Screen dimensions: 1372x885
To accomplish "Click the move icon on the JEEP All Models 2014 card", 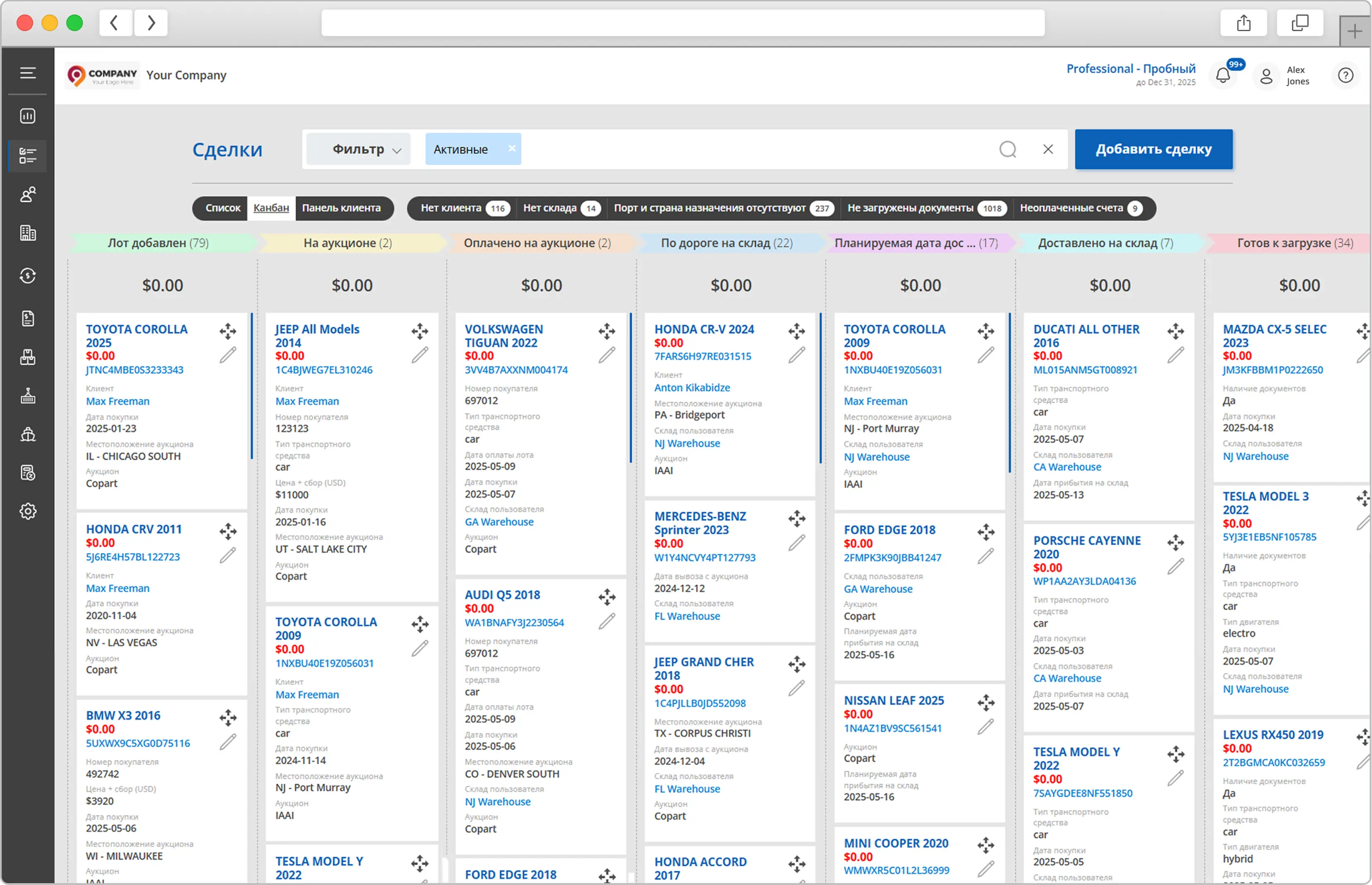I will tap(420, 331).
